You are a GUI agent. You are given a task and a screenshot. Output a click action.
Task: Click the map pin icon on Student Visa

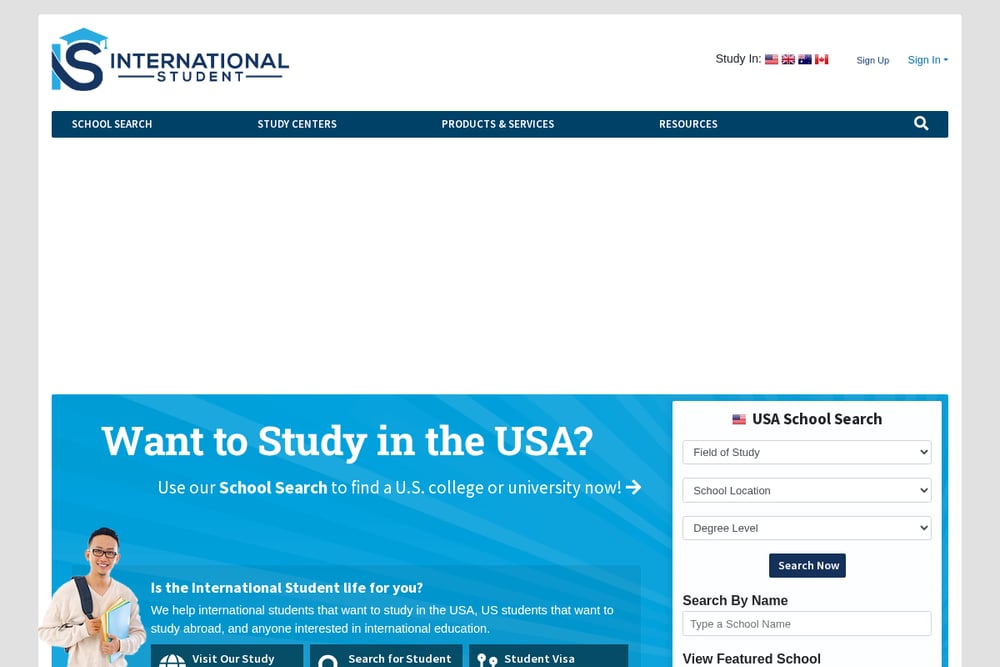487,661
